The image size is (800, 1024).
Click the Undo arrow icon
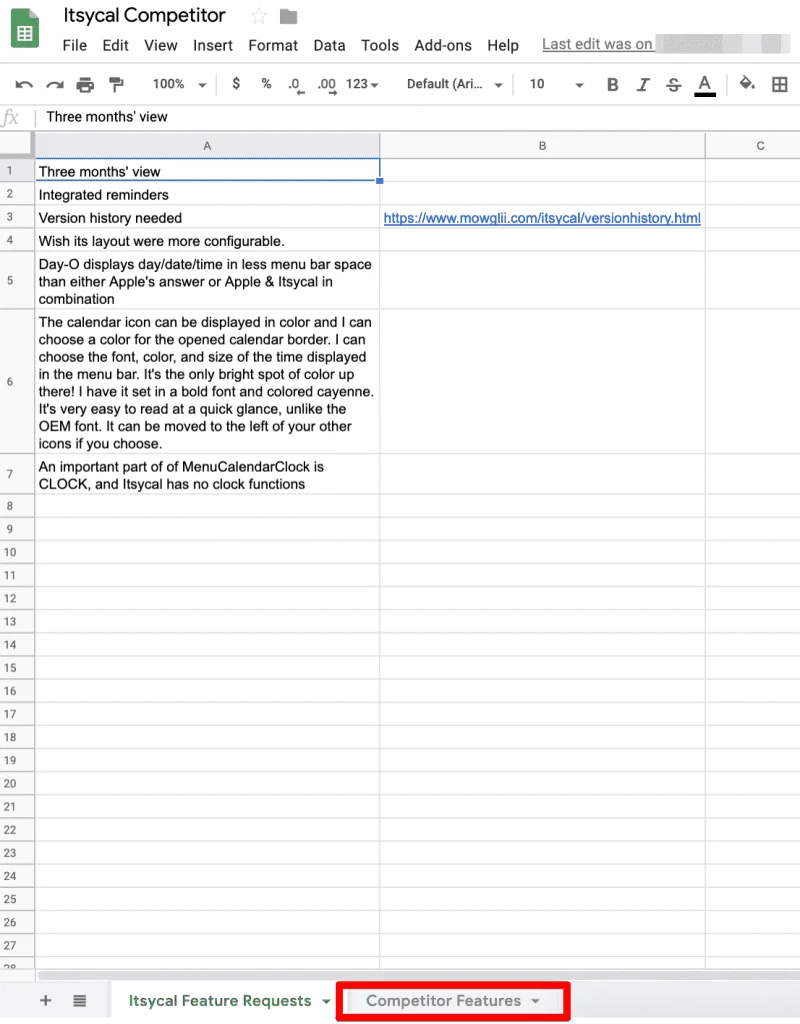pos(24,85)
